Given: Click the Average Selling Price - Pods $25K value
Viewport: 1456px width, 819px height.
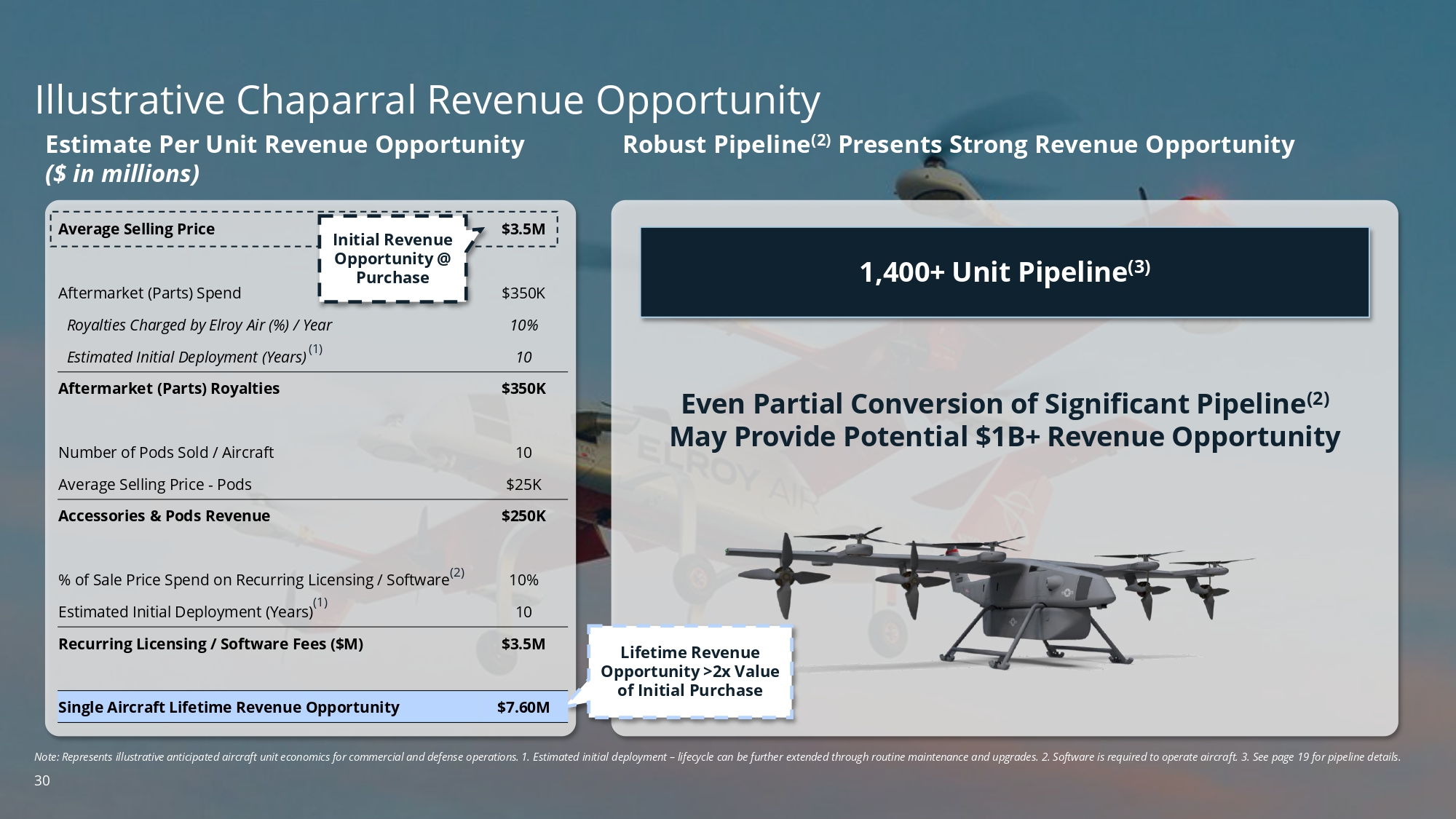Looking at the screenshot, I should (x=523, y=485).
